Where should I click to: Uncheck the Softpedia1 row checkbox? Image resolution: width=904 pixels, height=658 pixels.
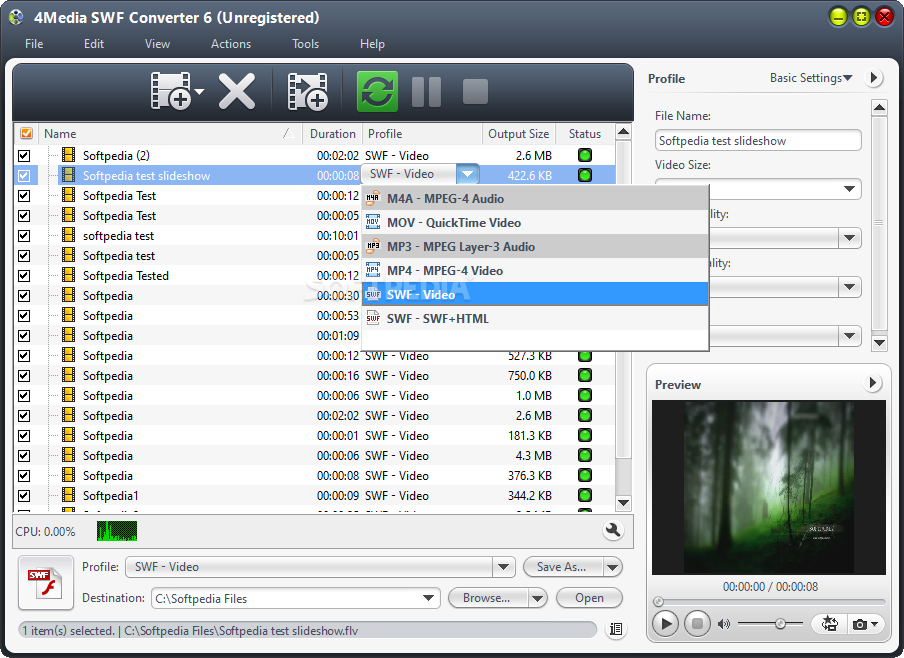pos(24,495)
